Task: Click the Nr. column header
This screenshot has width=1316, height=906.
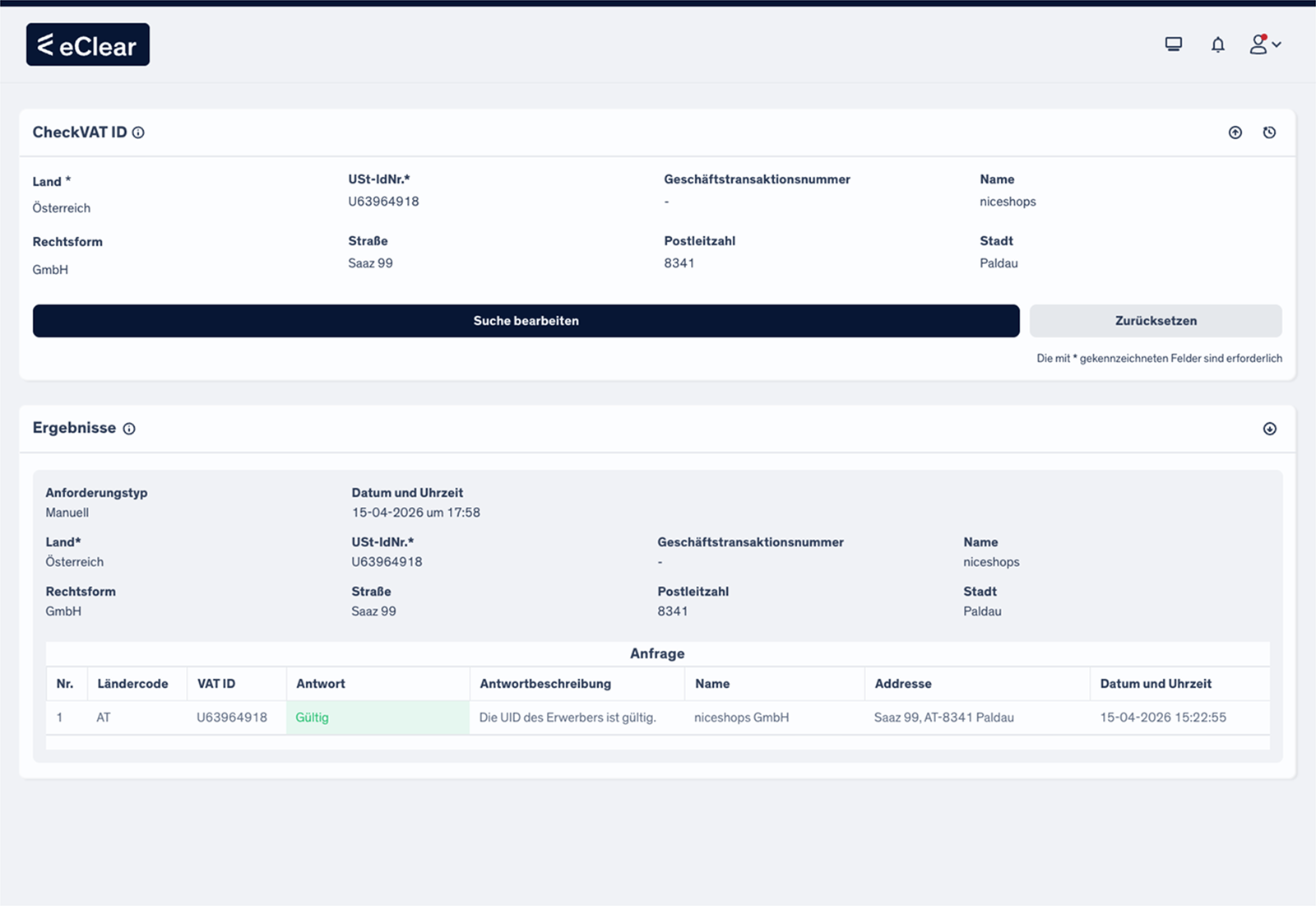Action: 65,684
